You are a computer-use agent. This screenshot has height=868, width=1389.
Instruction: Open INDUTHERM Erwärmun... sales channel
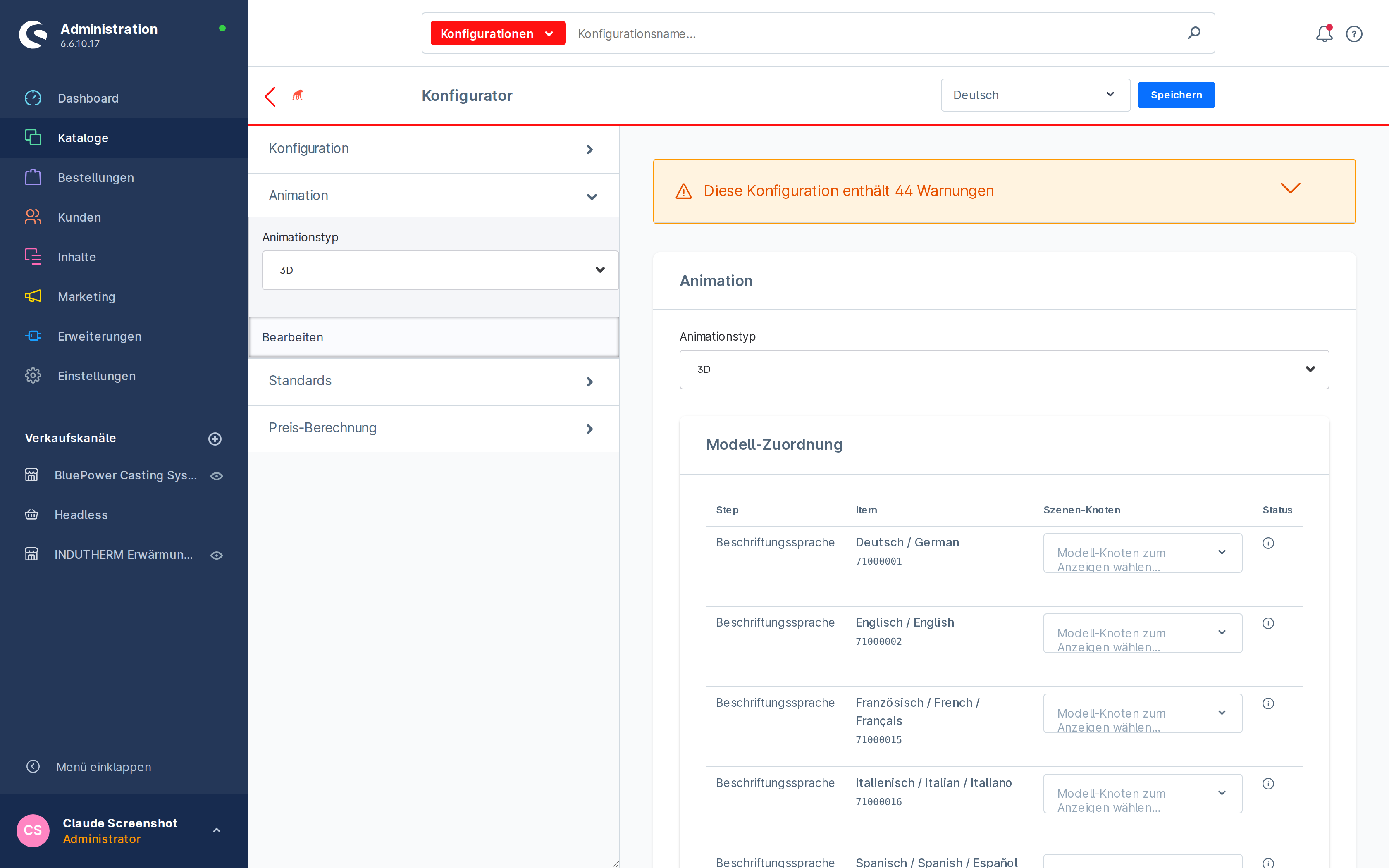click(124, 555)
